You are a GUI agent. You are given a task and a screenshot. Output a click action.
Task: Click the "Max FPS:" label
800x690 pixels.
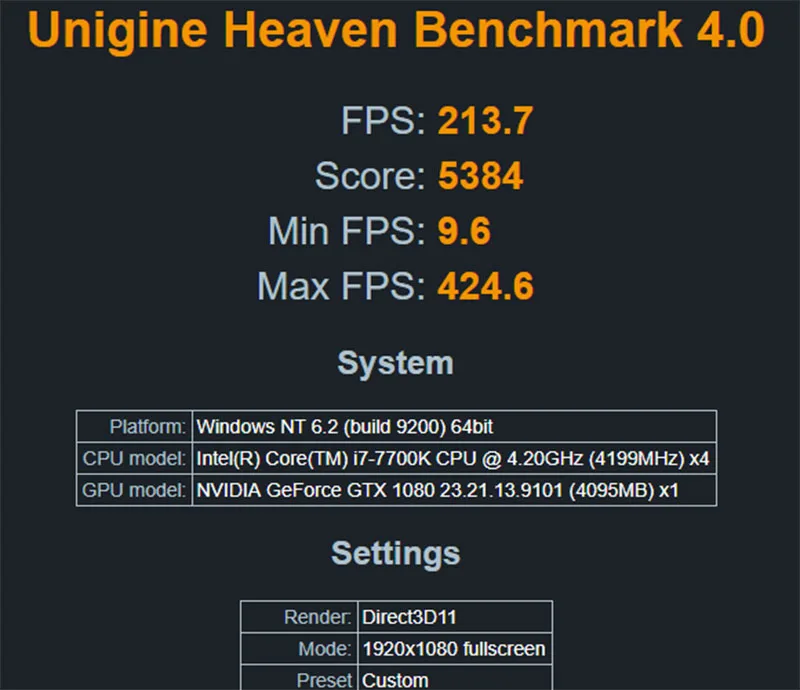point(341,286)
